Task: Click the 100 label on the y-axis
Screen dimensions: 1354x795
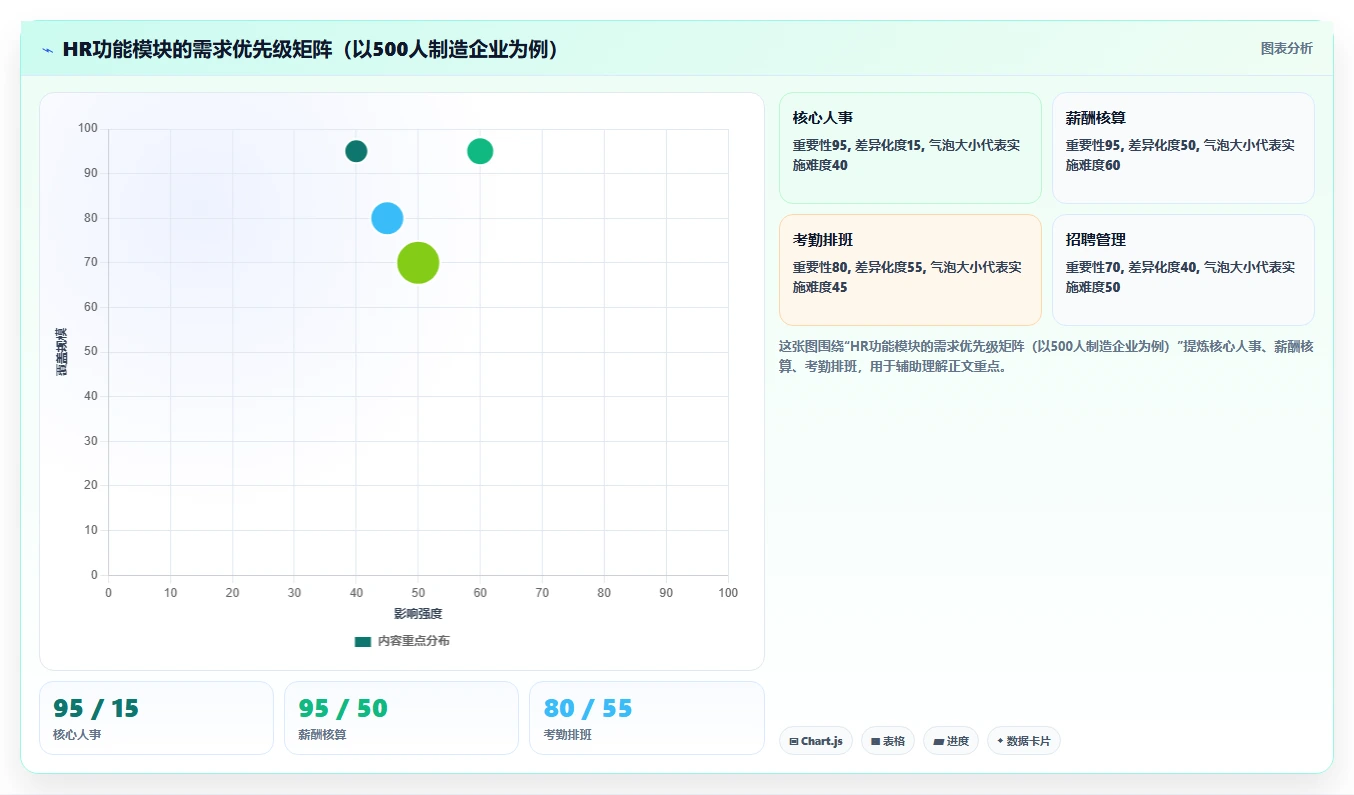Action: (88, 128)
